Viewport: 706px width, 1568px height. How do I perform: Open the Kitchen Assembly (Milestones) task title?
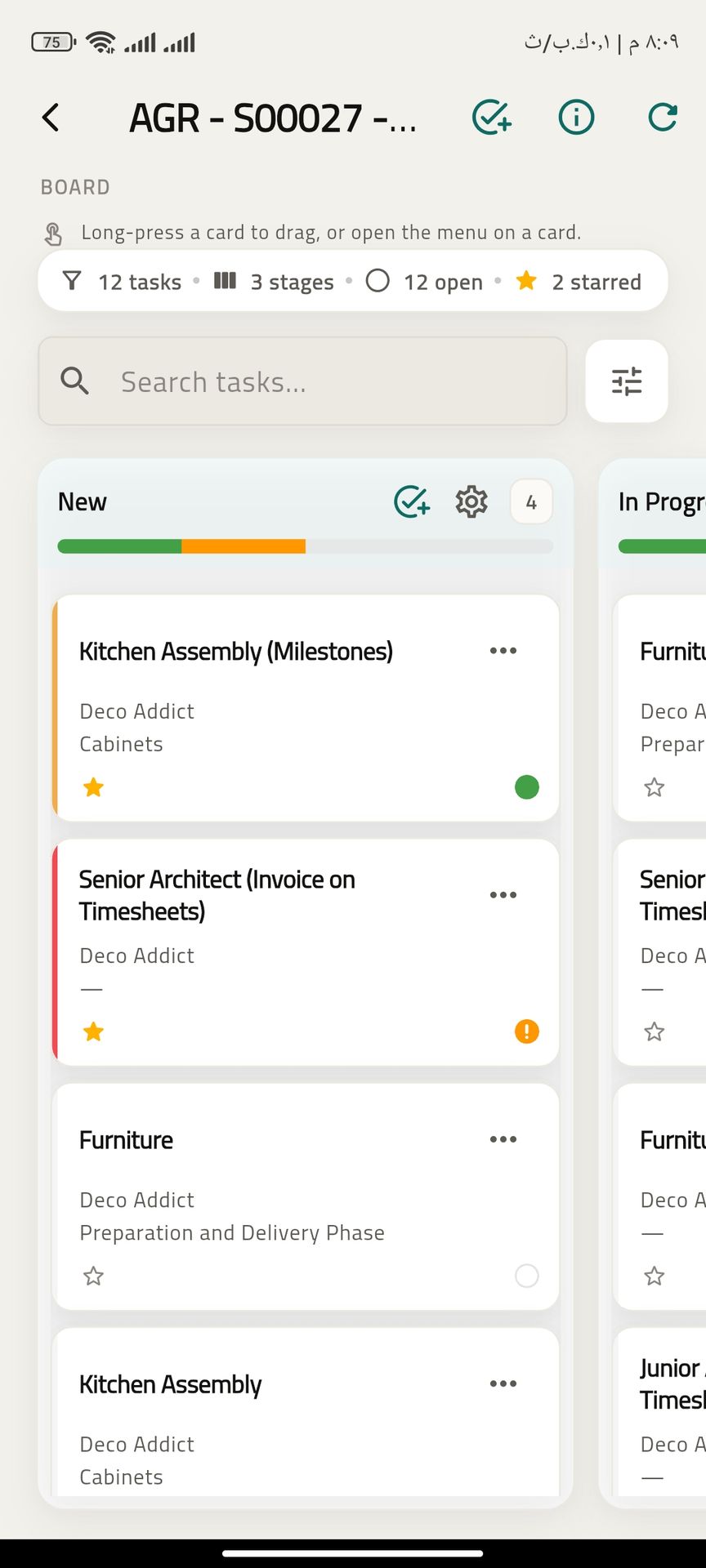click(x=236, y=652)
